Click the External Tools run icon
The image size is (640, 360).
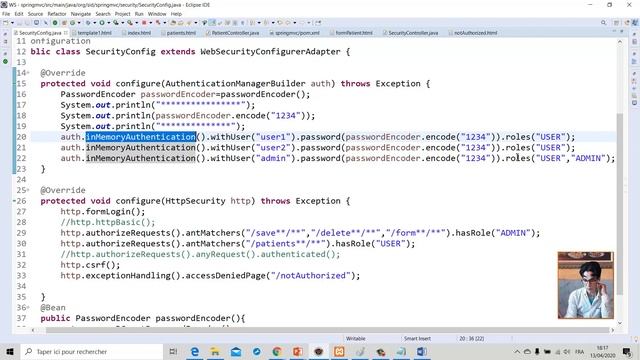tap(130, 22)
